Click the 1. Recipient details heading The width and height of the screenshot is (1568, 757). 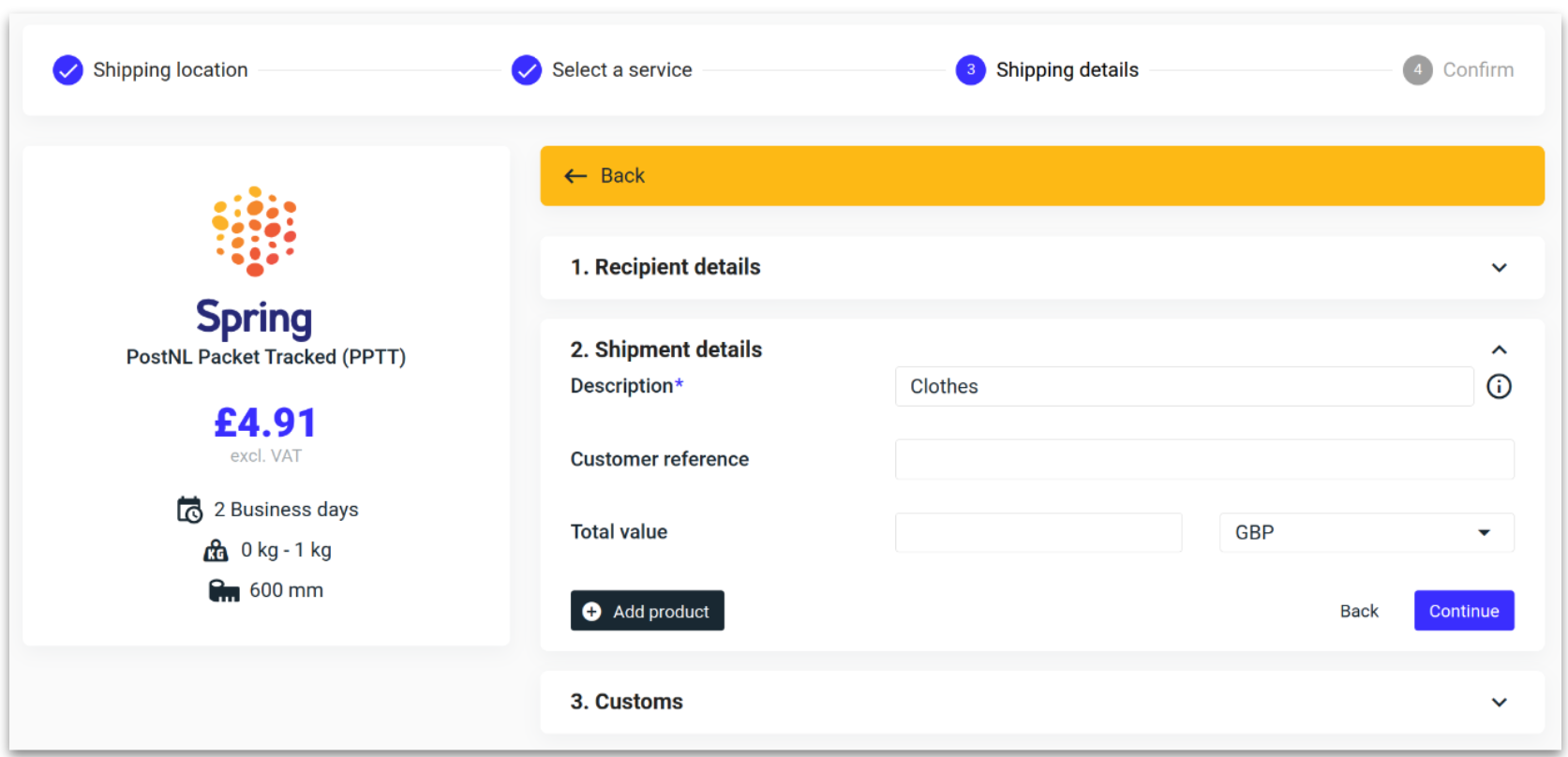coord(665,267)
